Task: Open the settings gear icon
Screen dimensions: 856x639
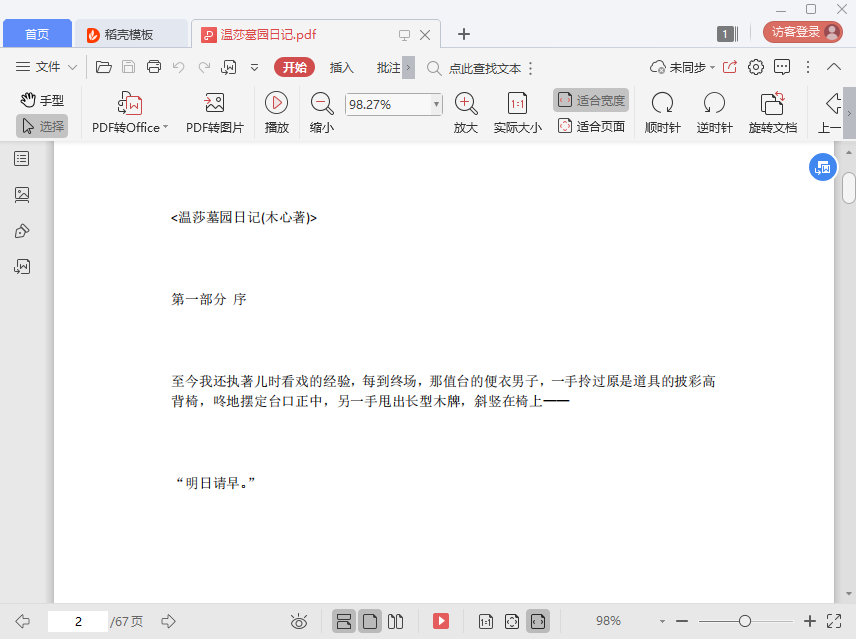Action: (756, 67)
